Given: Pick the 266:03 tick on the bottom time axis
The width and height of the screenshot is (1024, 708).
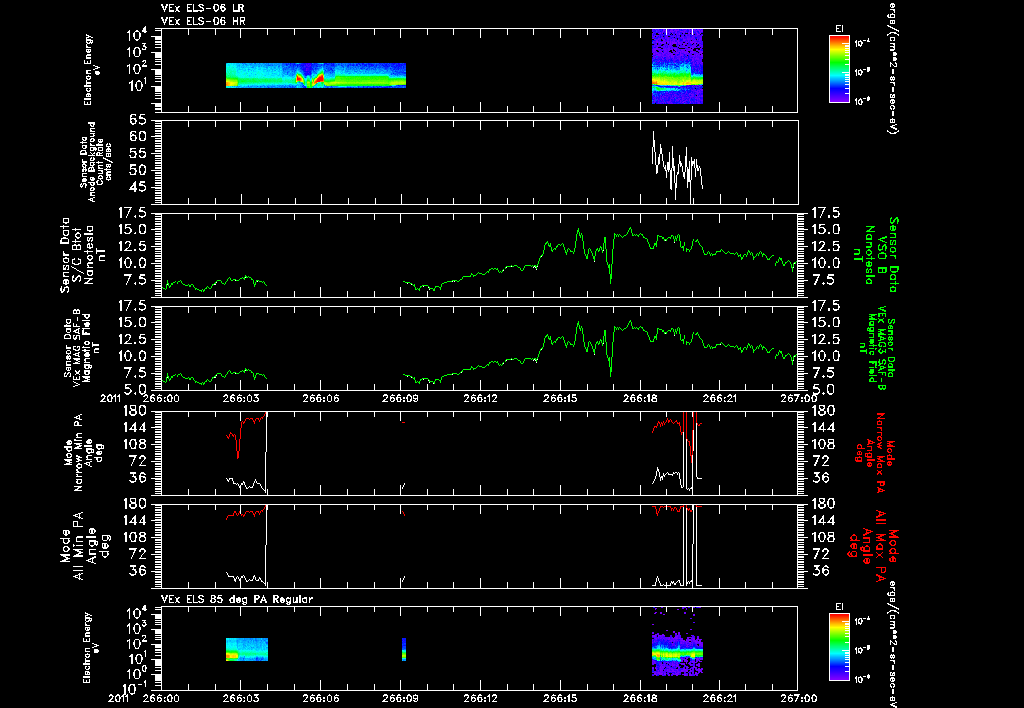Looking at the screenshot, I should click(241, 698).
